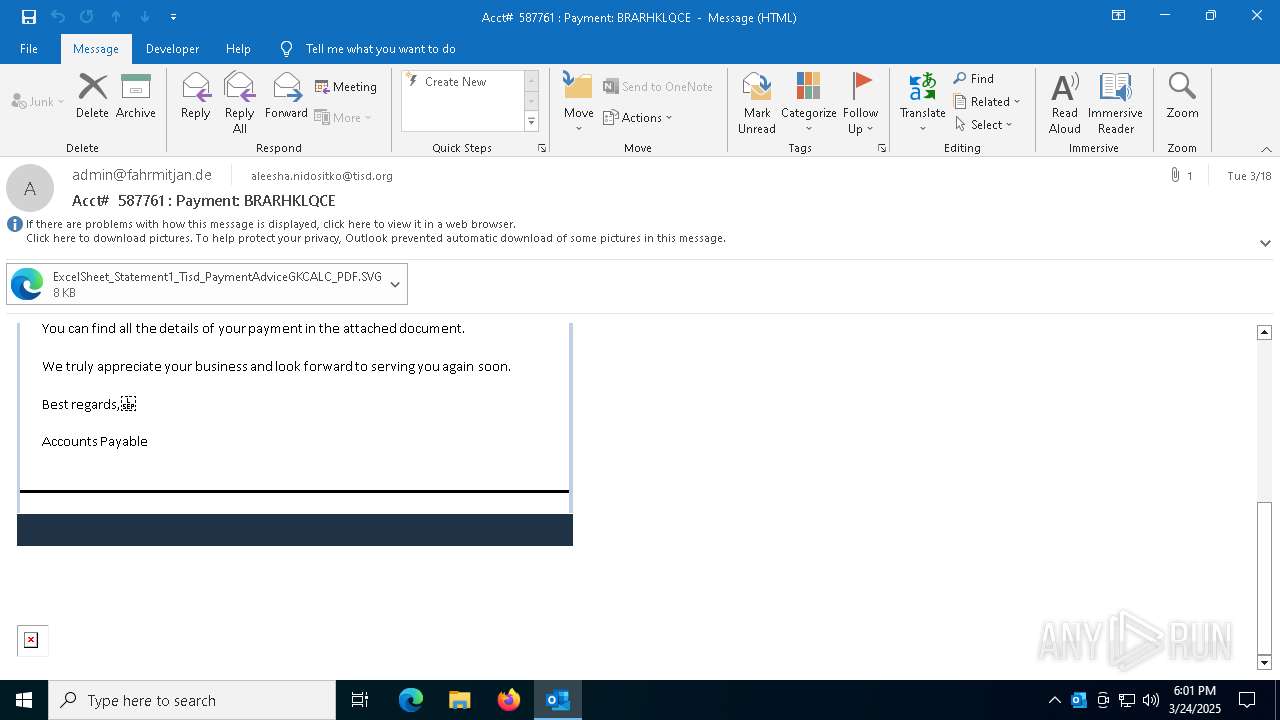
Task: Delete the message
Action: point(92,97)
